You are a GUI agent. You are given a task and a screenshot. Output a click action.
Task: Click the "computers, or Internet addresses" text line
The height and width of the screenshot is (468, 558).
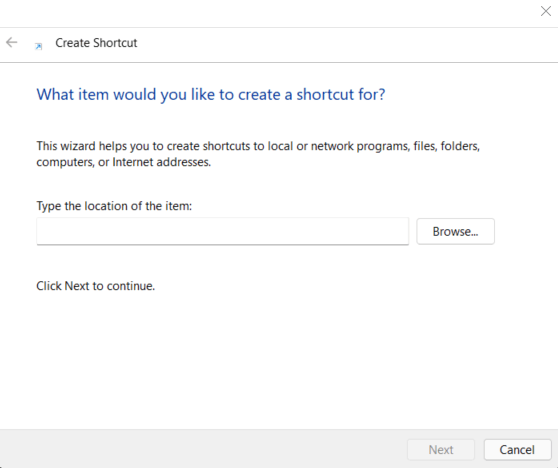(123, 162)
